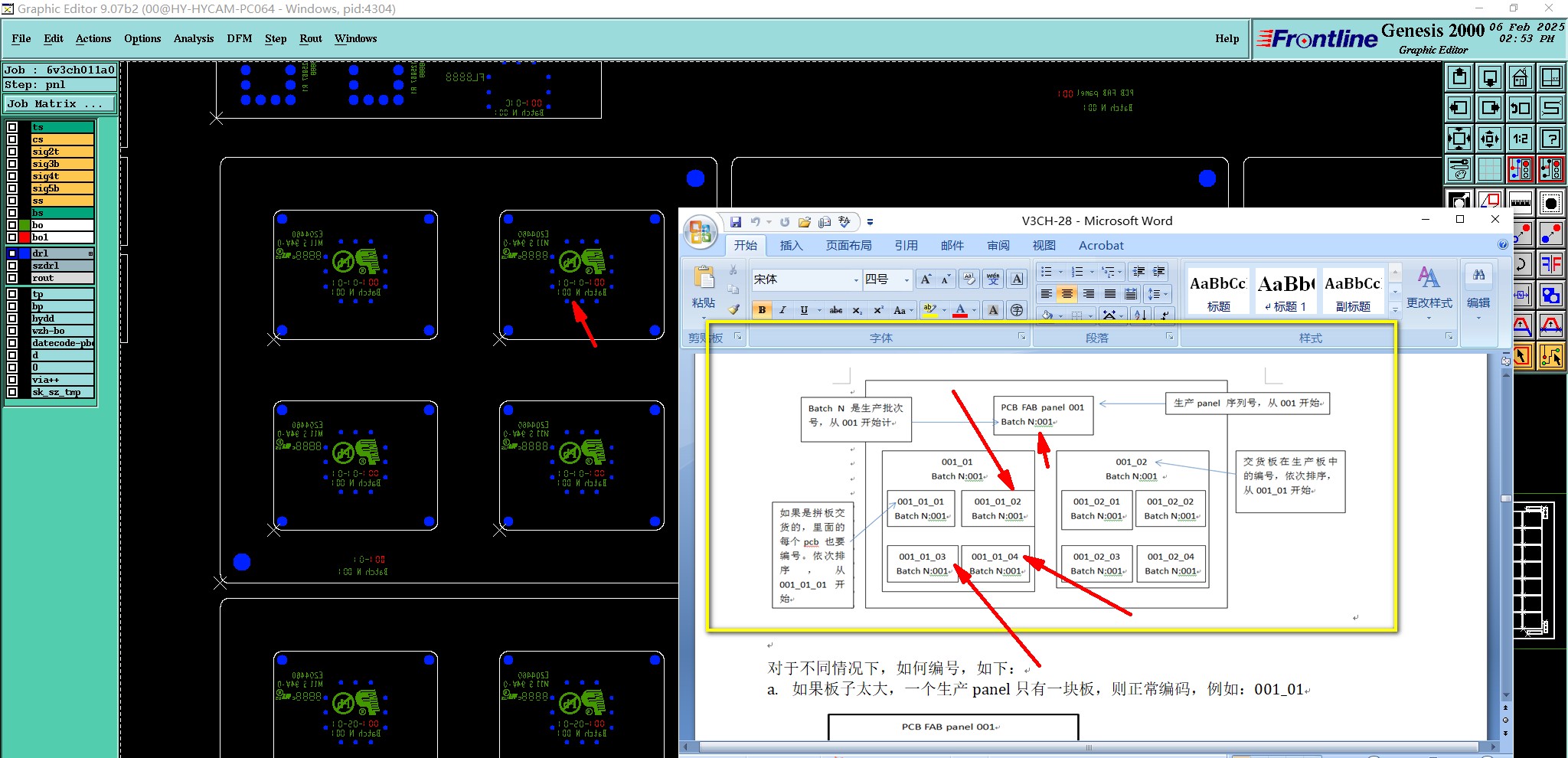The image size is (1568, 758).
Task: Open the 段落 paragraph dialog launcher
Action: point(1170,337)
